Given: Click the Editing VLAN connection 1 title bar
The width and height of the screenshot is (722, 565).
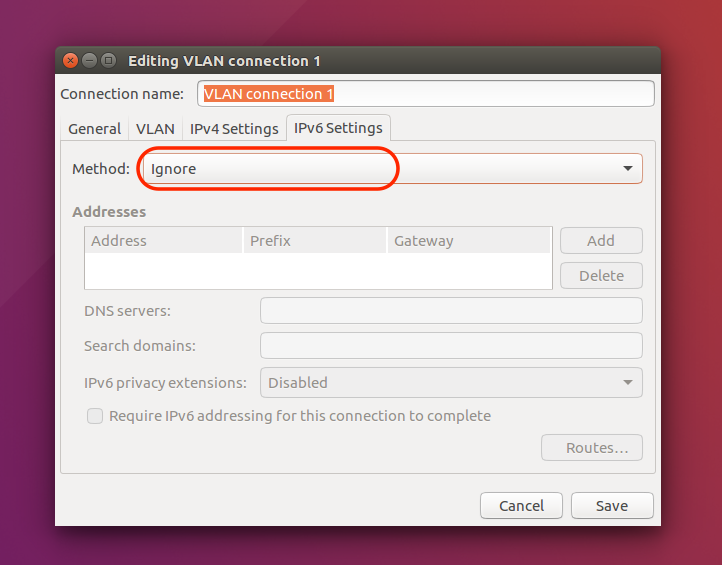Looking at the screenshot, I should point(358,60).
